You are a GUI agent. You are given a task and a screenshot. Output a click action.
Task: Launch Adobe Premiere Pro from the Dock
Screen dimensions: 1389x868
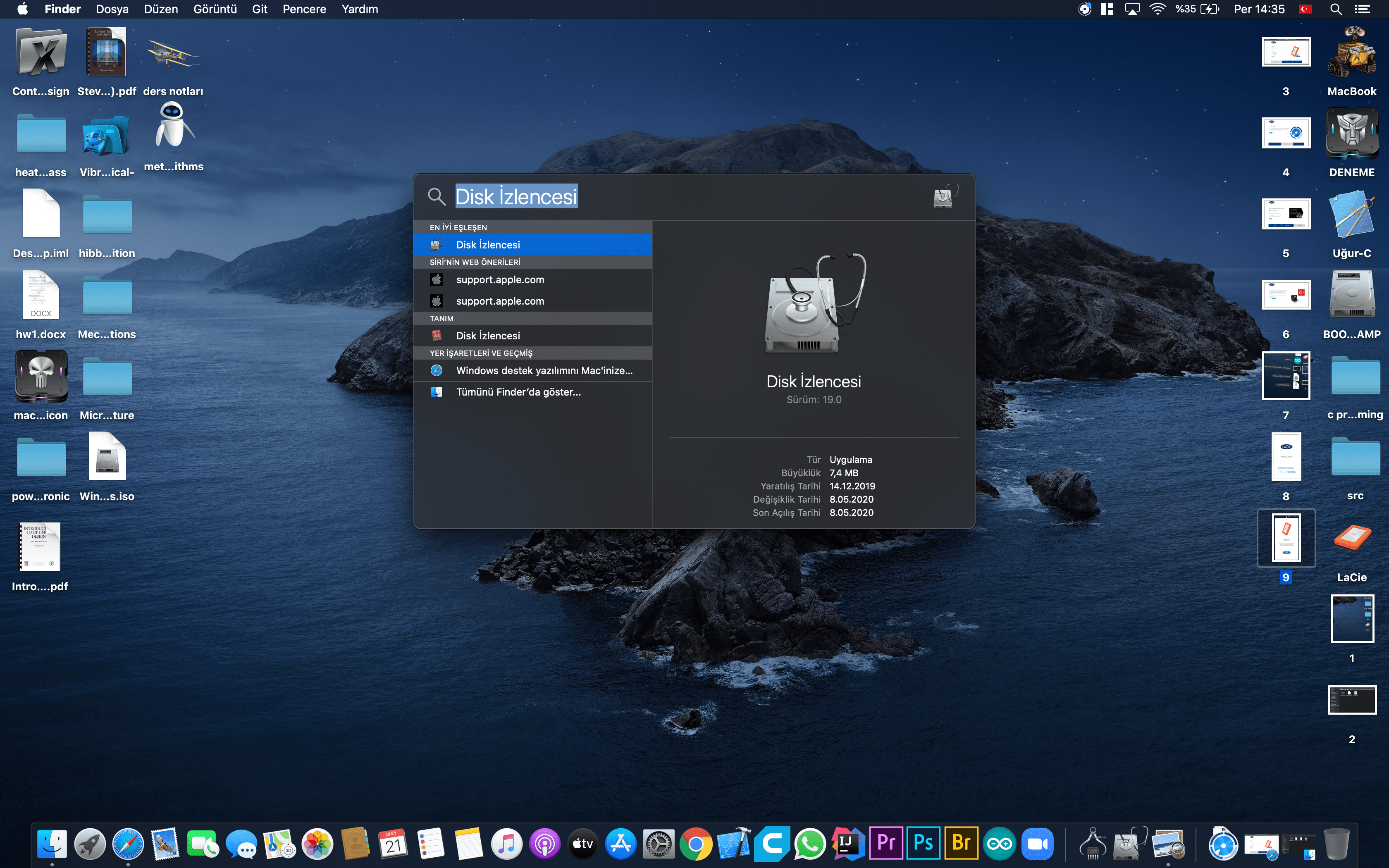[x=886, y=844]
